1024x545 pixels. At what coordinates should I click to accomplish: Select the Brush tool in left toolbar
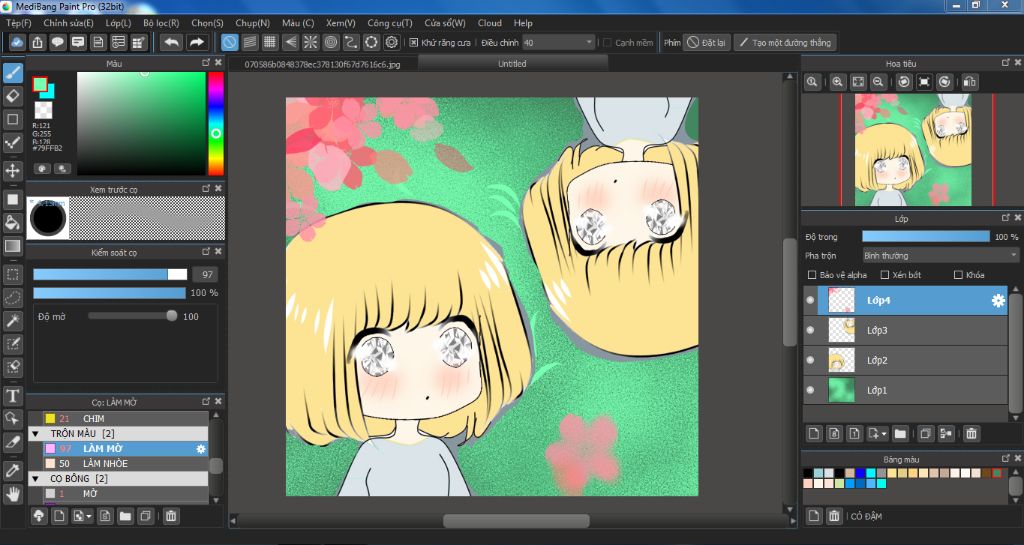pos(12,73)
